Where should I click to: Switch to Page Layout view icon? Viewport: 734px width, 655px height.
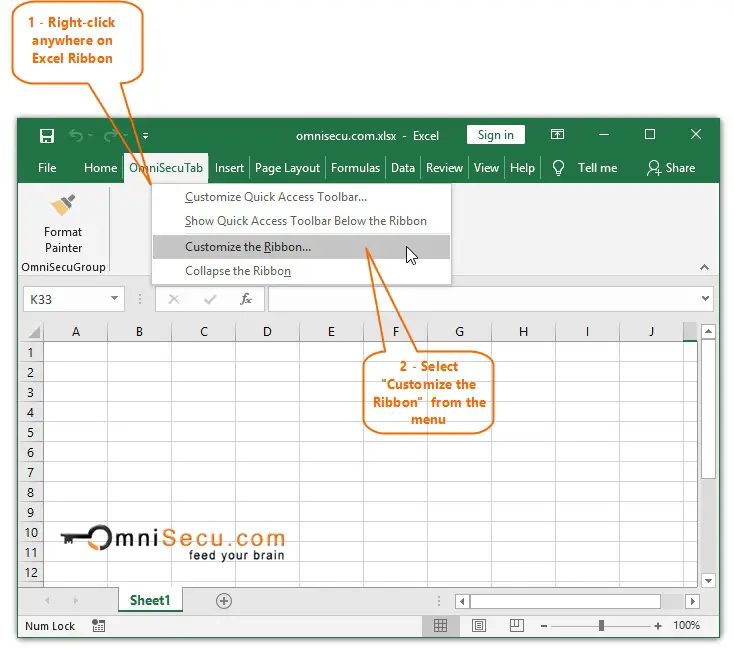point(479,626)
